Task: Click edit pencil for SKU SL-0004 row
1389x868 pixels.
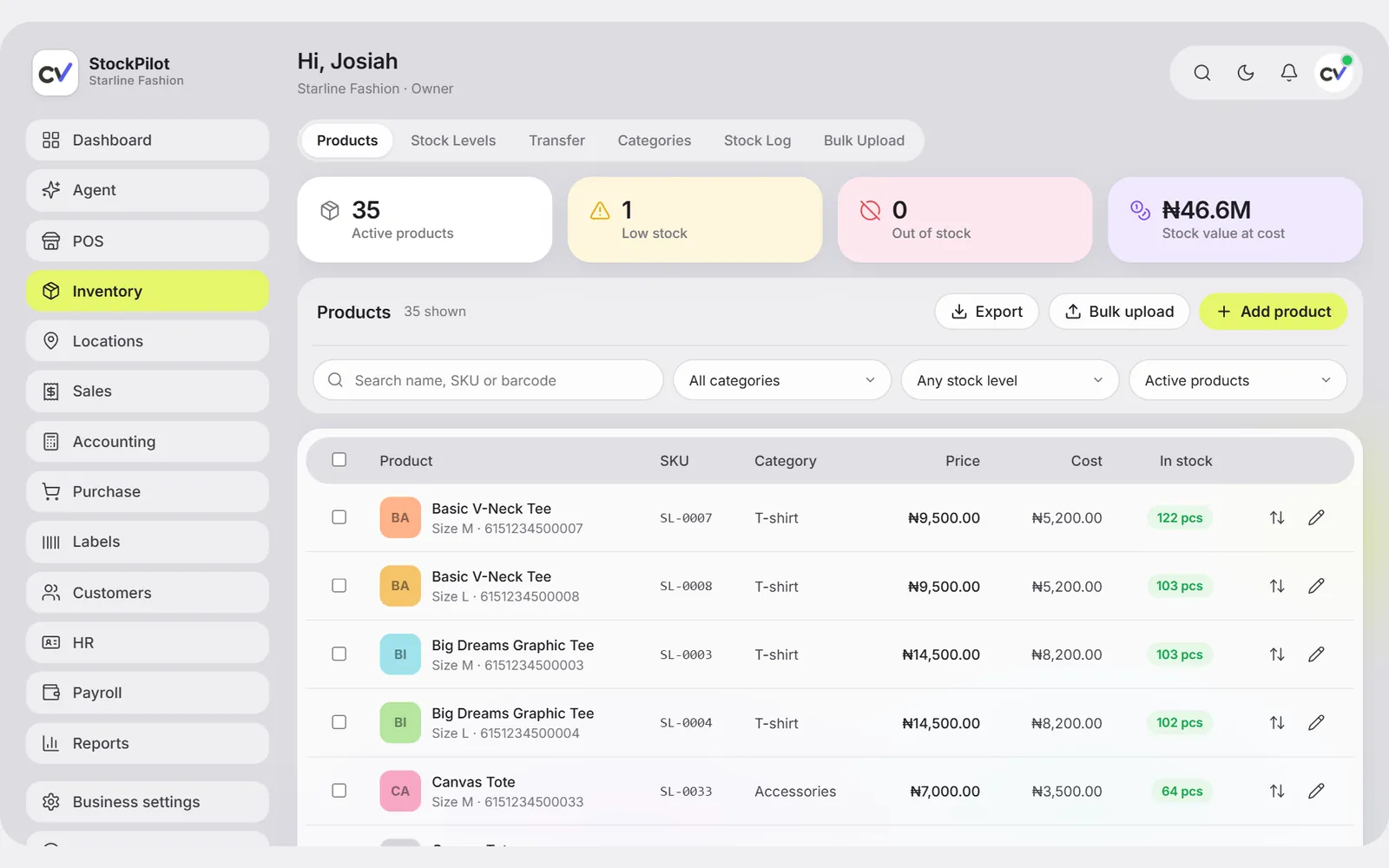Action: coord(1316,722)
